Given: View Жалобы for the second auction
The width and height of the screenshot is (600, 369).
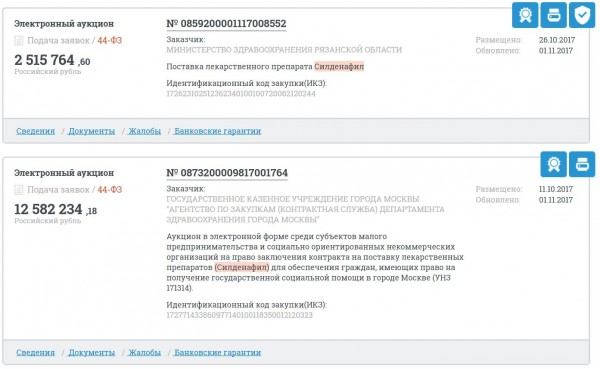Looking at the screenshot, I should tap(144, 353).
